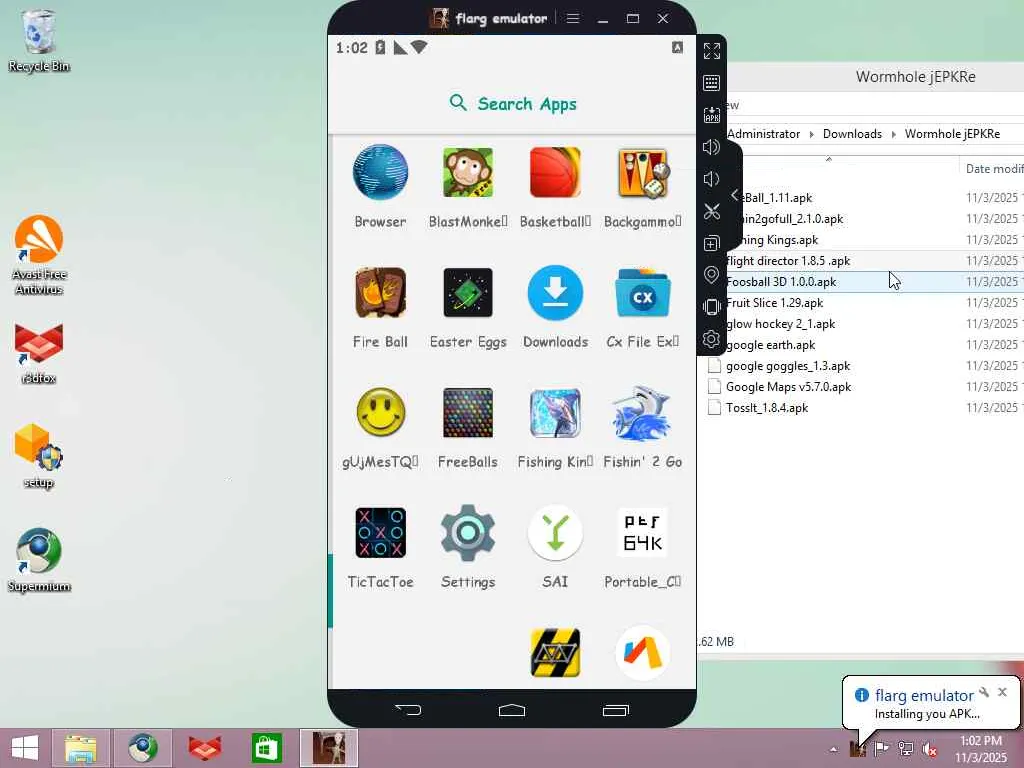Image resolution: width=1024 pixels, height=768 pixels.
Task: Open the FreeBalls app
Action: [468, 413]
